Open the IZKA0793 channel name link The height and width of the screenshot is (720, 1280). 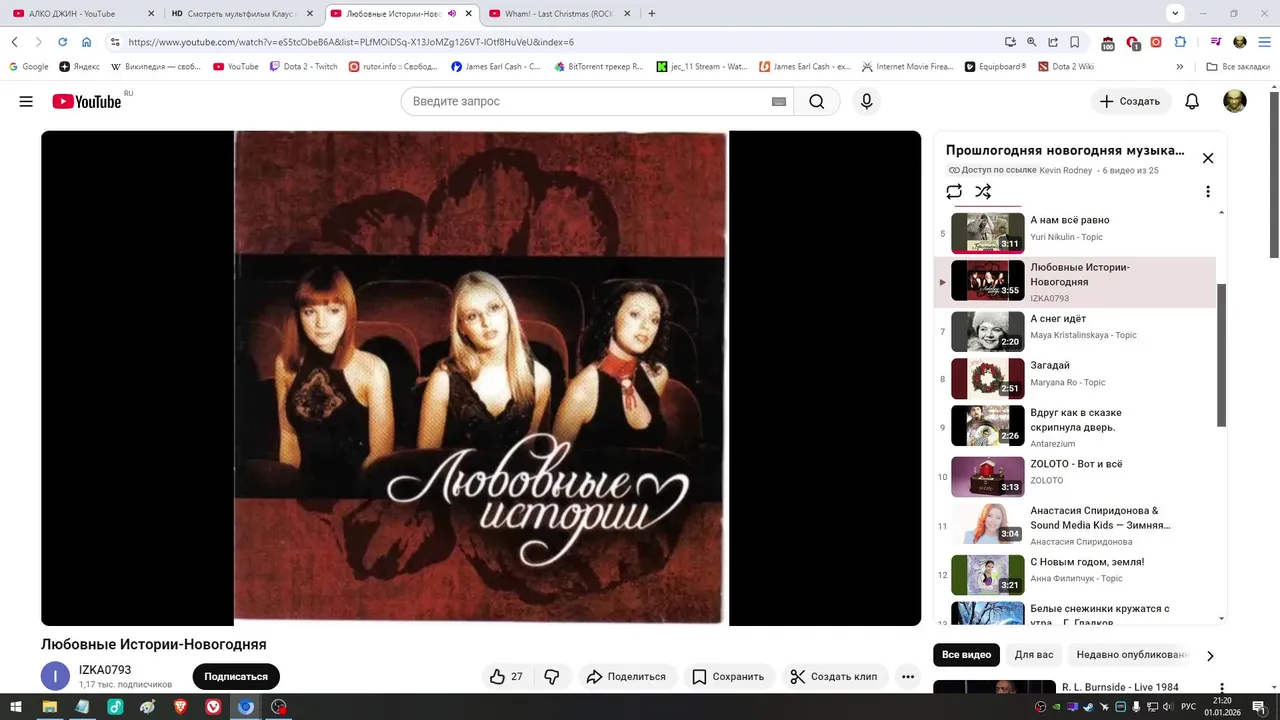point(105,670)
